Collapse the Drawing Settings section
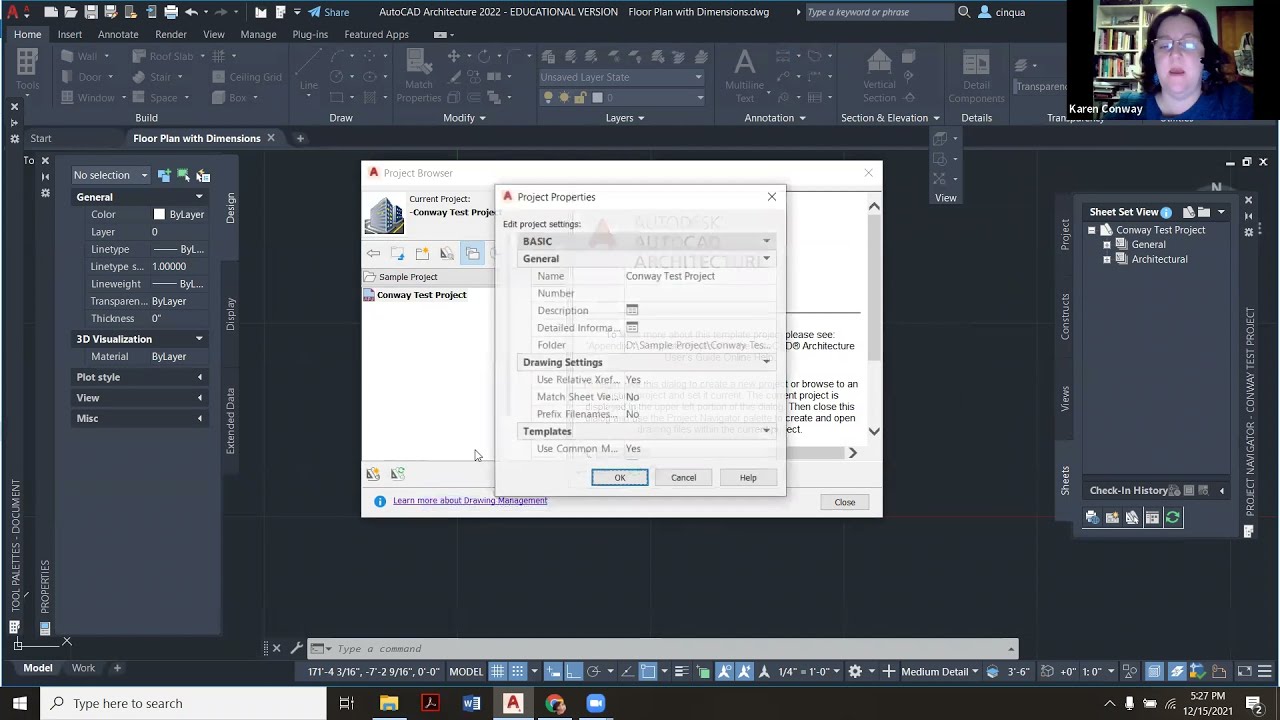1280x720 pixels. (767, 362)
